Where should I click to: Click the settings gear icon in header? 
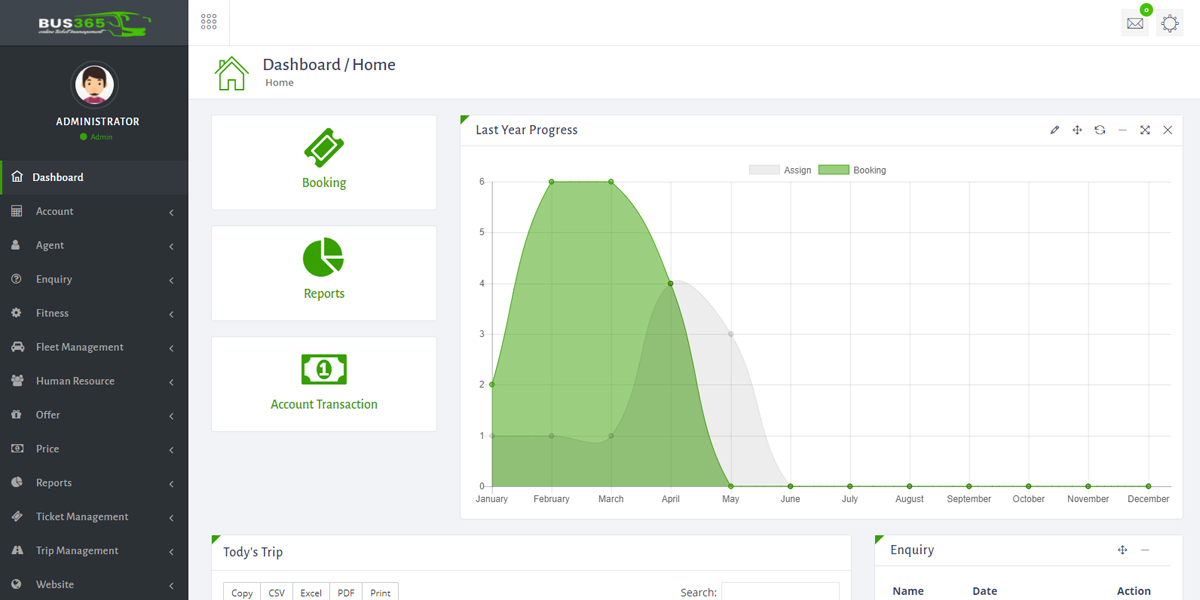1169,23
